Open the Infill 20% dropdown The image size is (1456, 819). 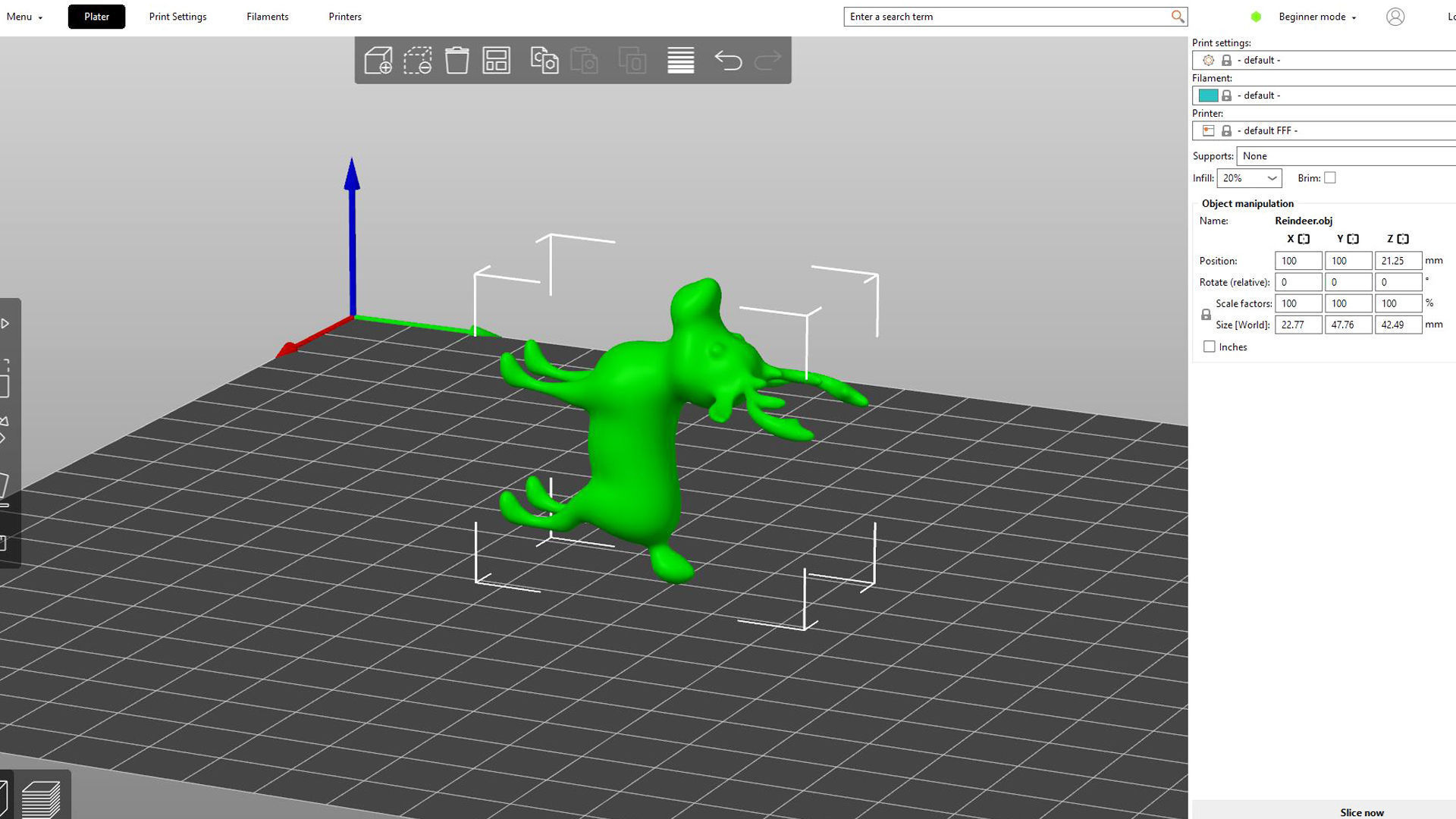(1249, 178)
